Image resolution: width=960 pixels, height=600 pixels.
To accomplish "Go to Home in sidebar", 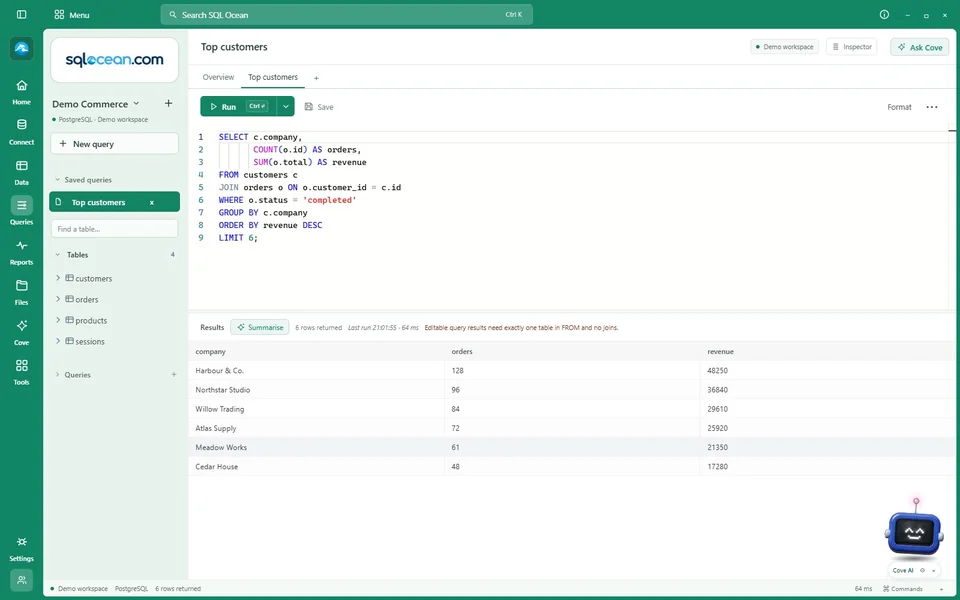I will (x=21, y=92).
